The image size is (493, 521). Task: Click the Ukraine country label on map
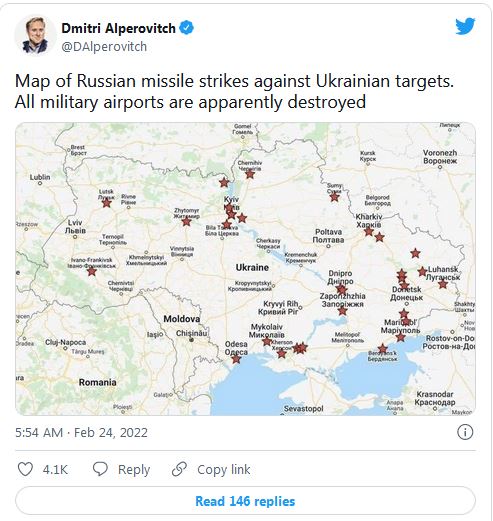(252, 268)
